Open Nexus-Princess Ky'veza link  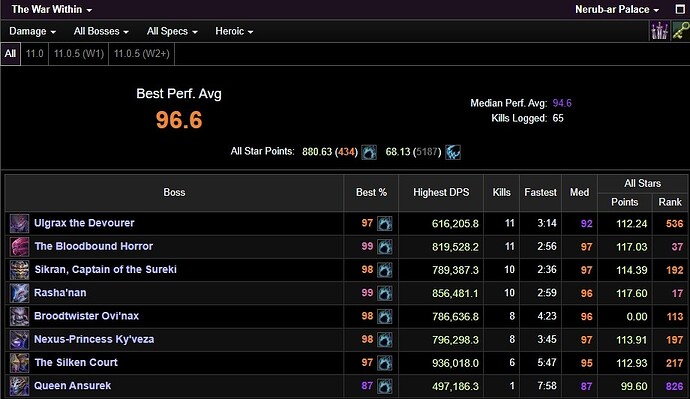click(94, 340)
